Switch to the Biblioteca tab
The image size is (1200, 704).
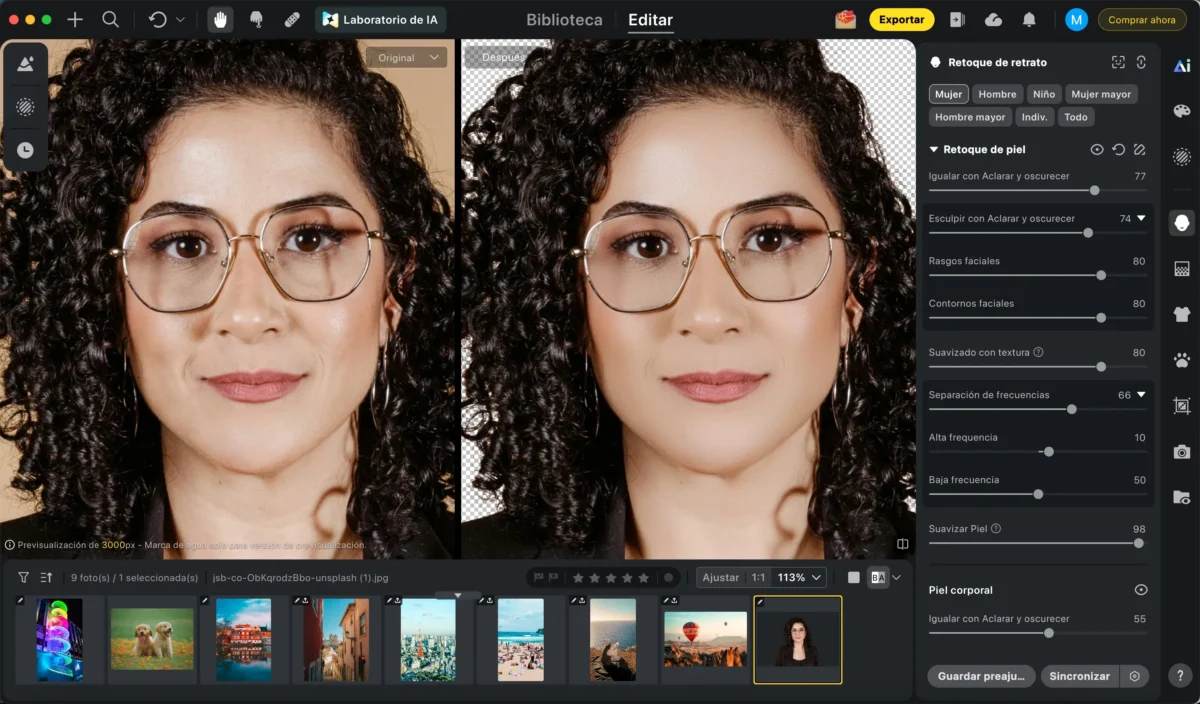coord(565,20)
